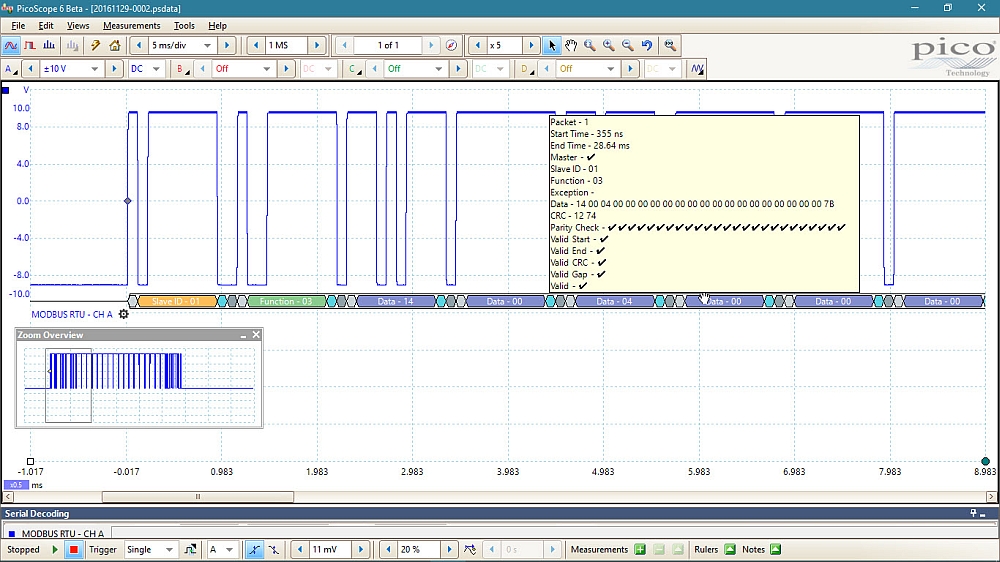The width and height of the screenshot is (1000, 562).
Task: Increase the timebase with right arrow
Action: click(226, 45)
